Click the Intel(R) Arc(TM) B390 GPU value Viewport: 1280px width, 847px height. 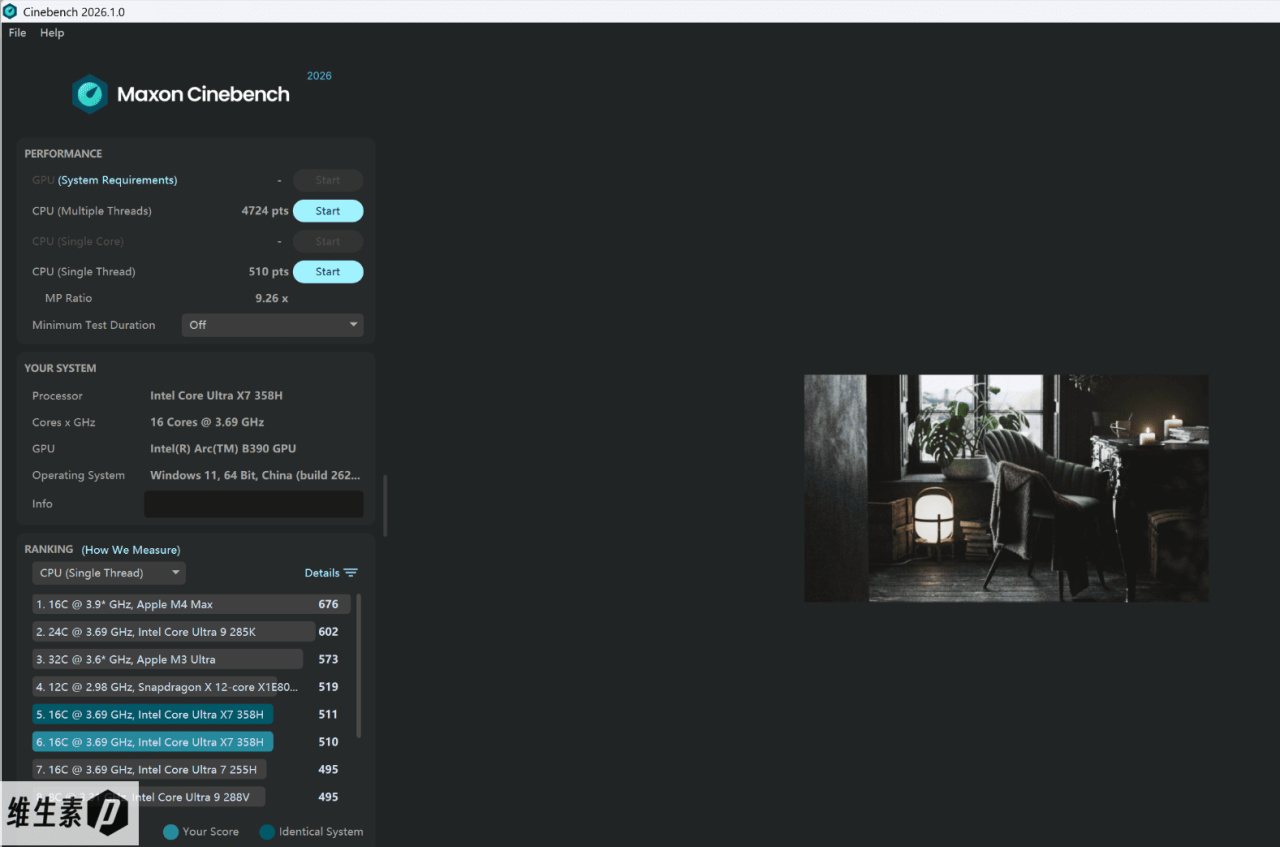223,449
